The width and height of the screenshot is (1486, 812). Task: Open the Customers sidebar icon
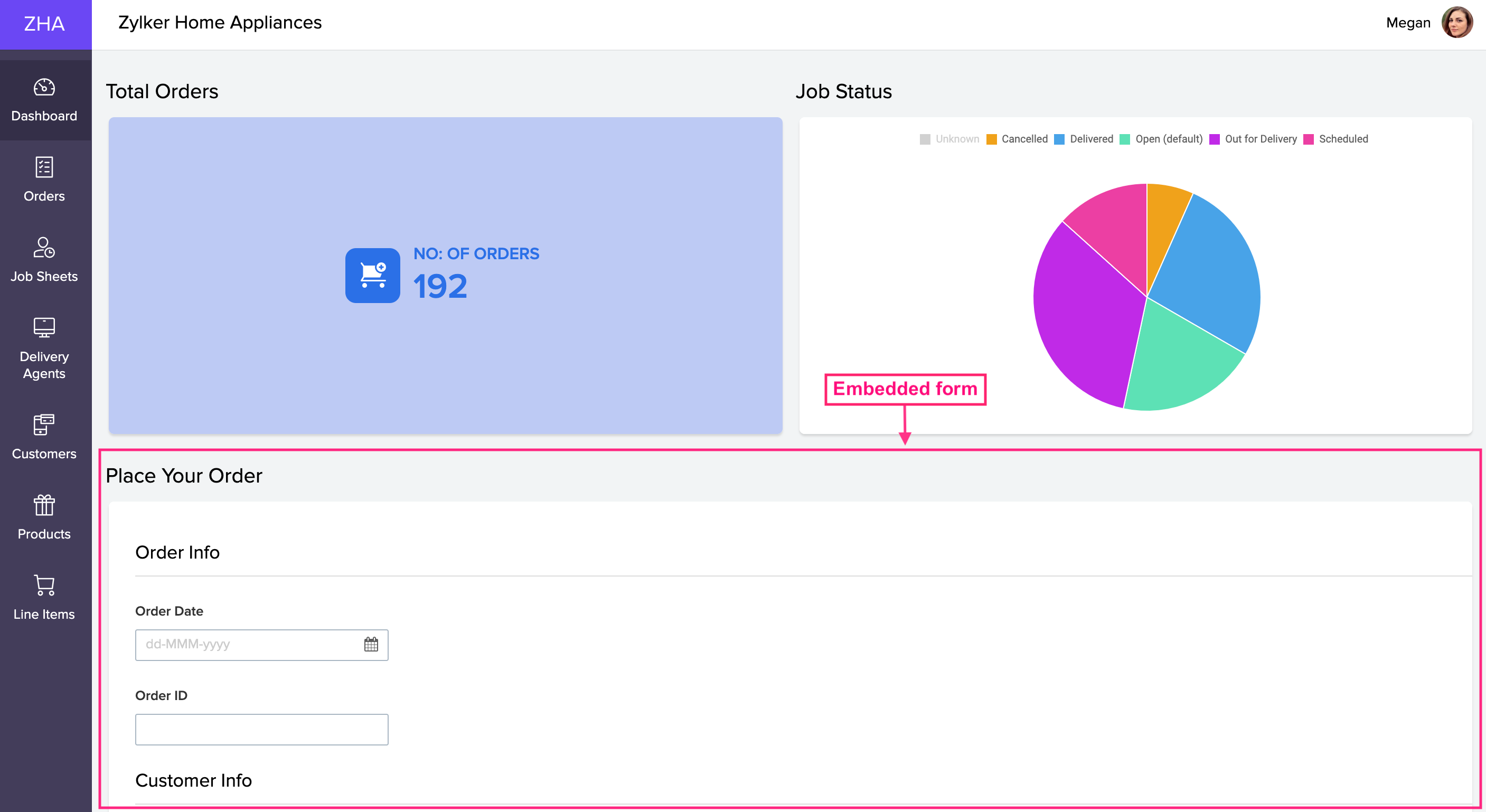pos(44,424)
